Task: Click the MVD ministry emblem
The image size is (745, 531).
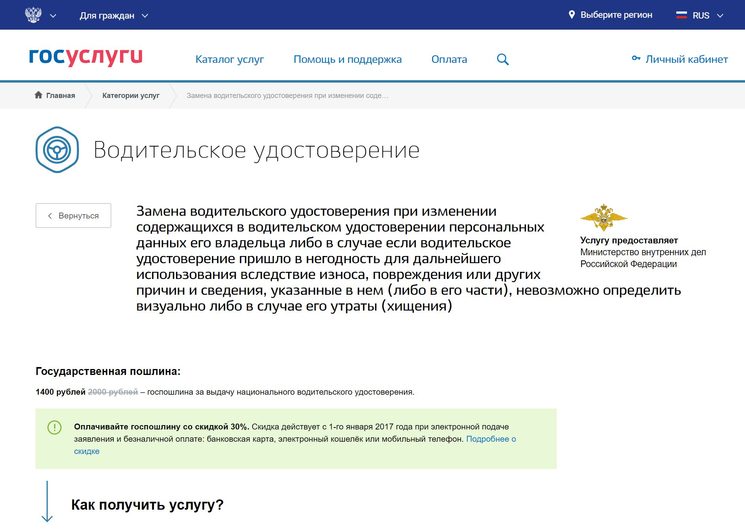Action: click(603, 218)
